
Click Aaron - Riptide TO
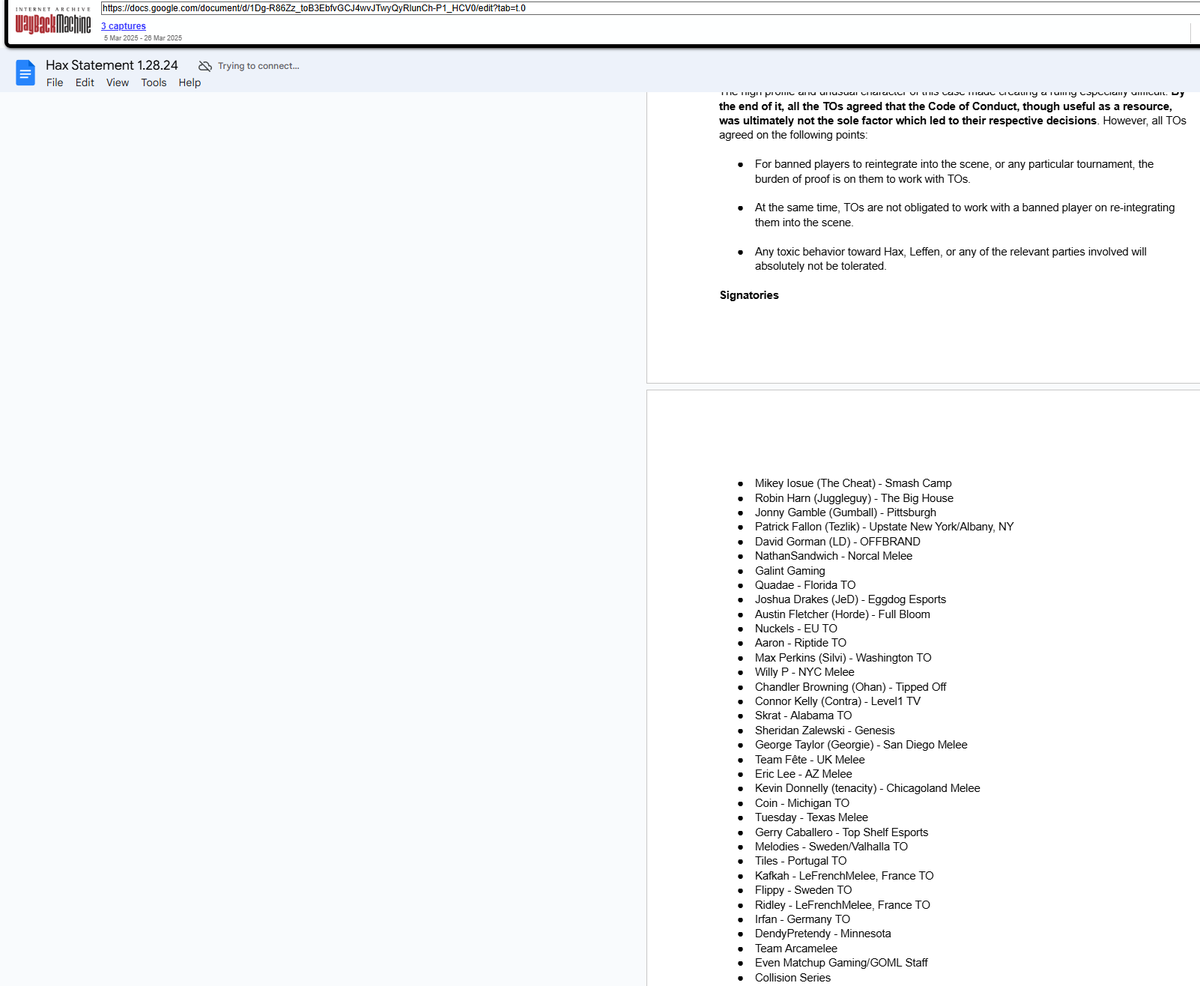(x=800, y=643)
